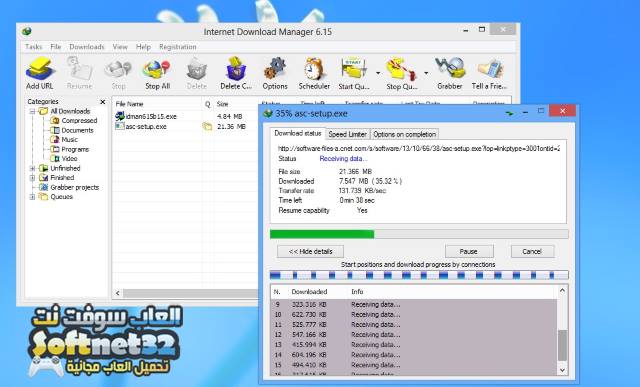Image resolution: width=640 pixels, height=387 pixels.
Task: Cancel the asc-setup.exe download
Action: [x=532, y=251]
